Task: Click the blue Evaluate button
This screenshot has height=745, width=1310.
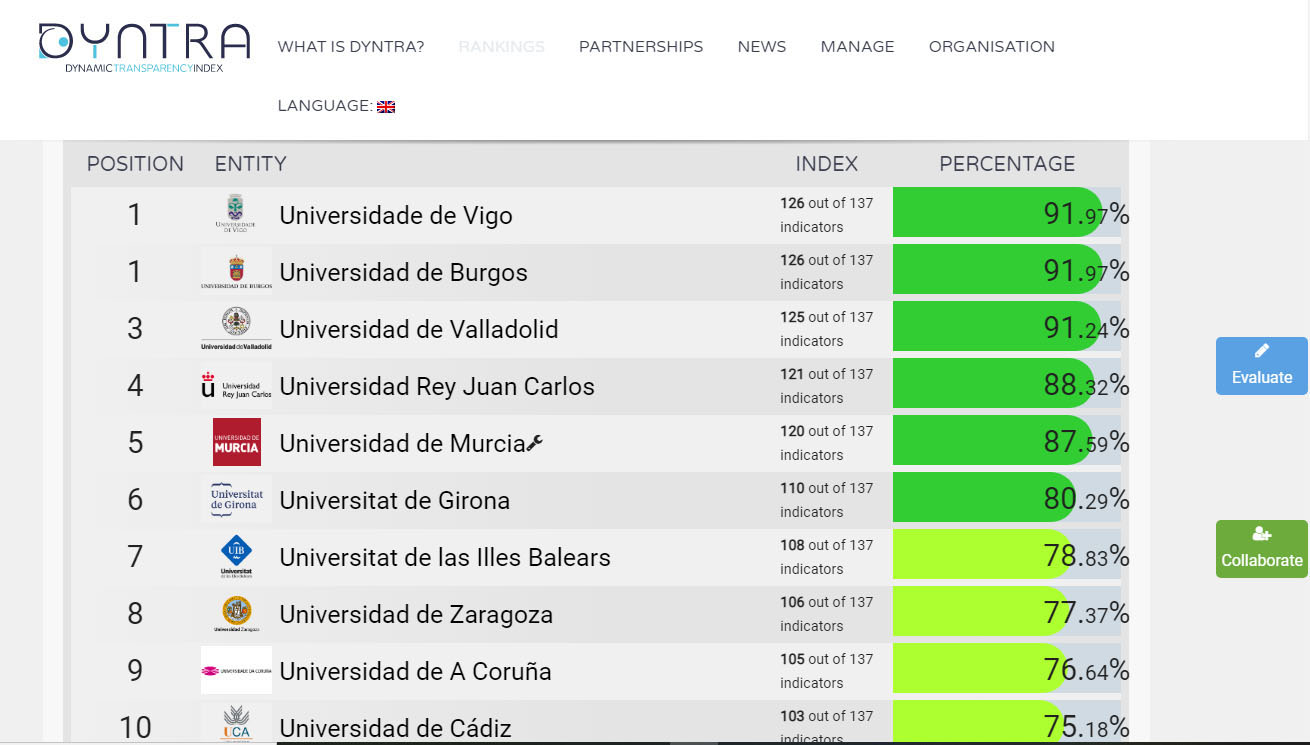Action: [x=1262, y=366]
